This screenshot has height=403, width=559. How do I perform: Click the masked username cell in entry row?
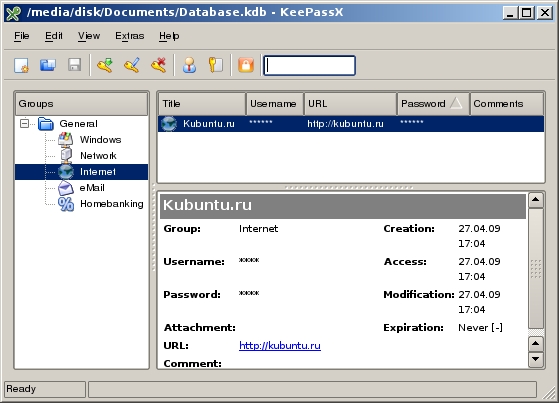(x=261, y=123)
